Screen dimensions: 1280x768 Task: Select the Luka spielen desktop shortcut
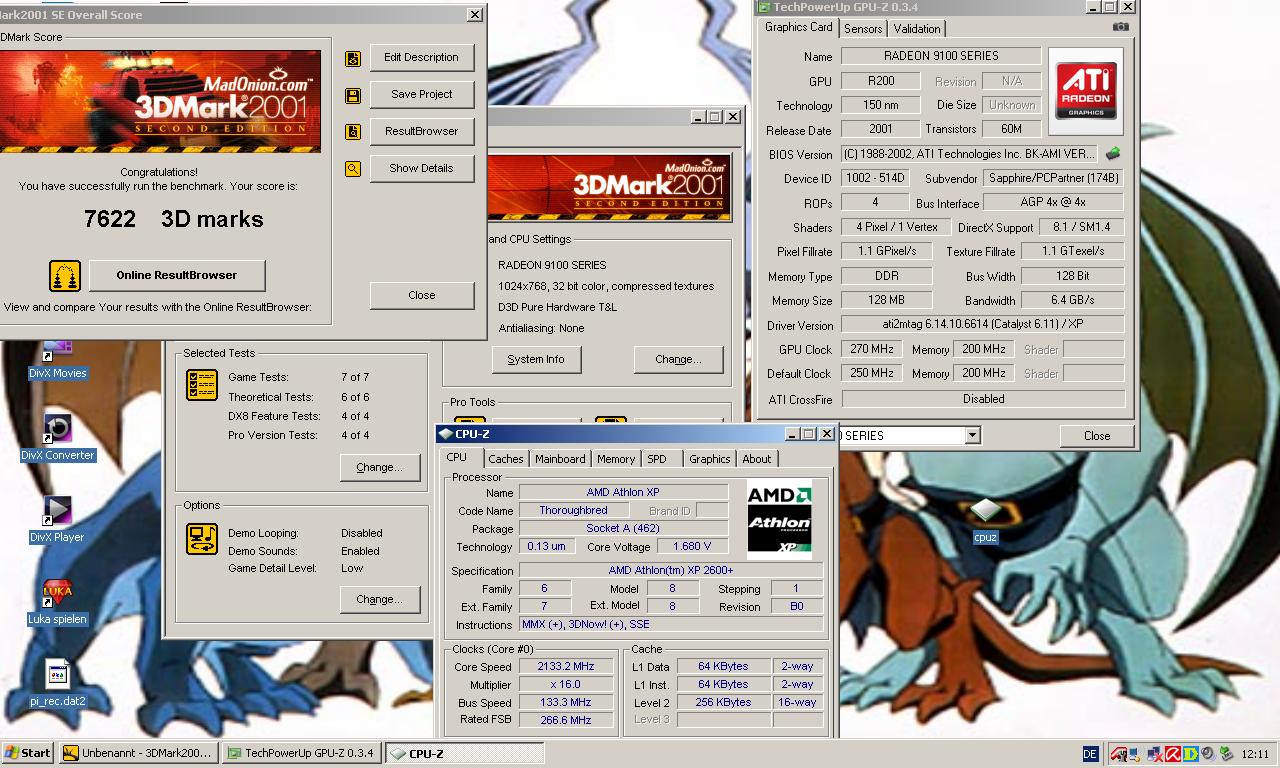[x=58, y=601]
